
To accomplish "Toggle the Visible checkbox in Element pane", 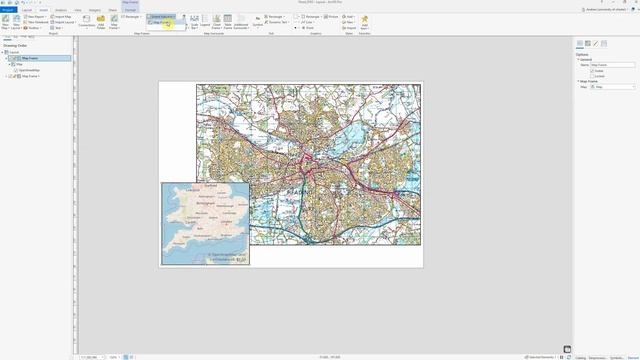I will coord(592,71).
